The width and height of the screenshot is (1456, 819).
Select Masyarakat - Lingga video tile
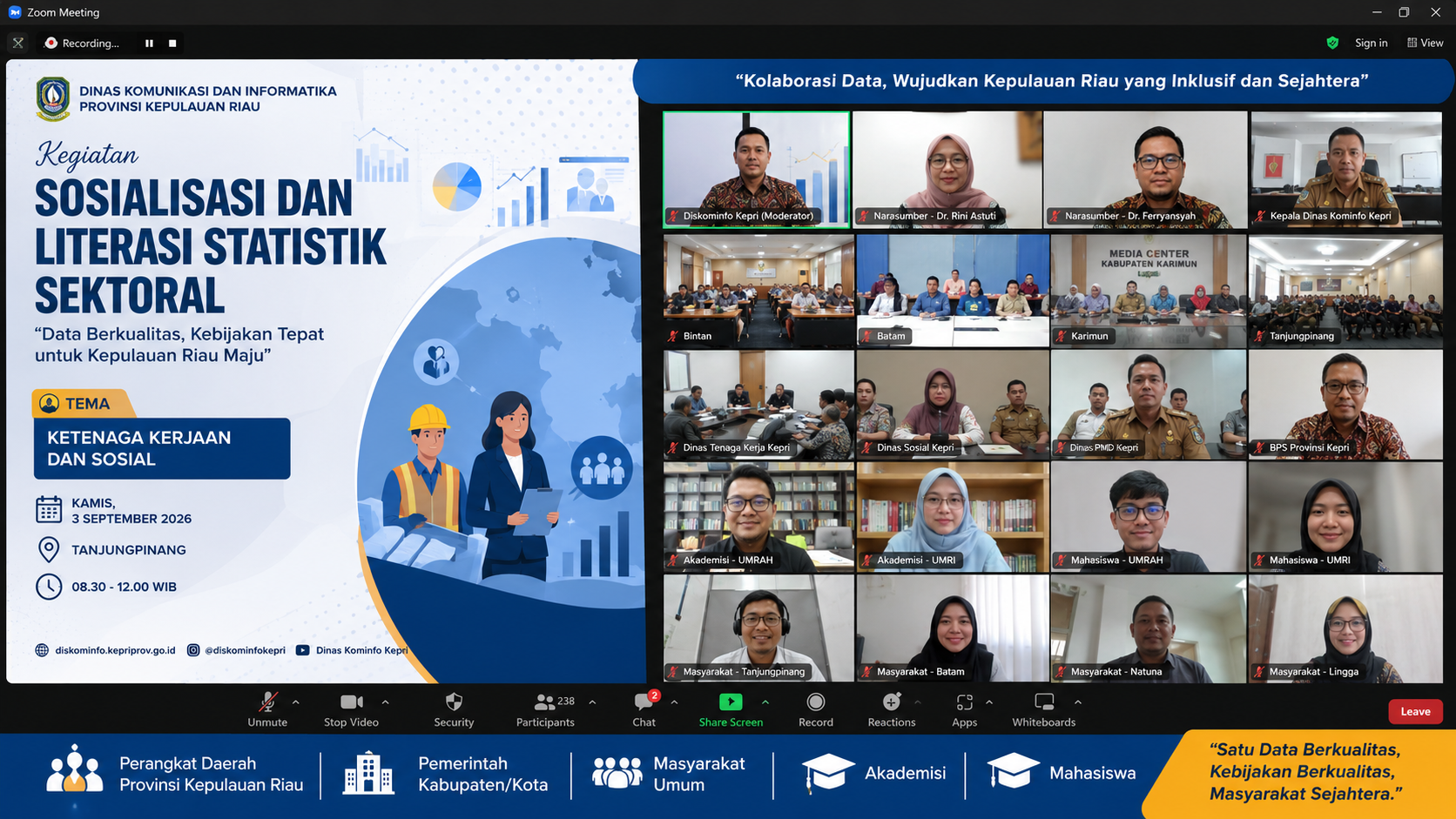click(1345, 628)
